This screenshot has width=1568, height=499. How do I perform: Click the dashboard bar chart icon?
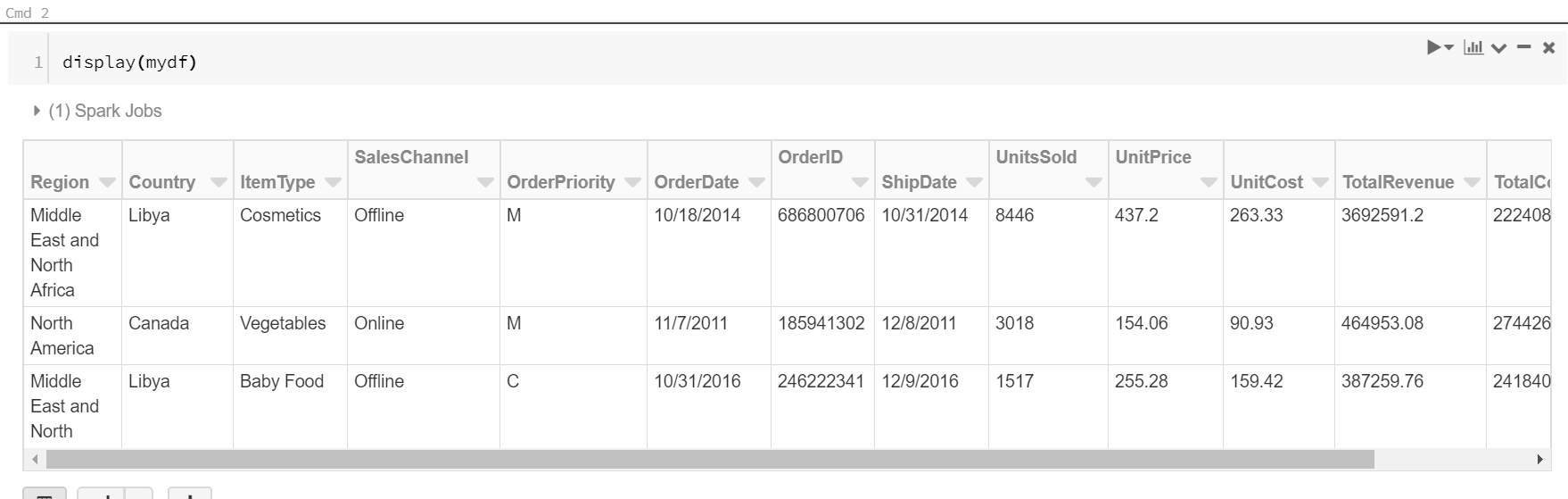point(1473,47)
